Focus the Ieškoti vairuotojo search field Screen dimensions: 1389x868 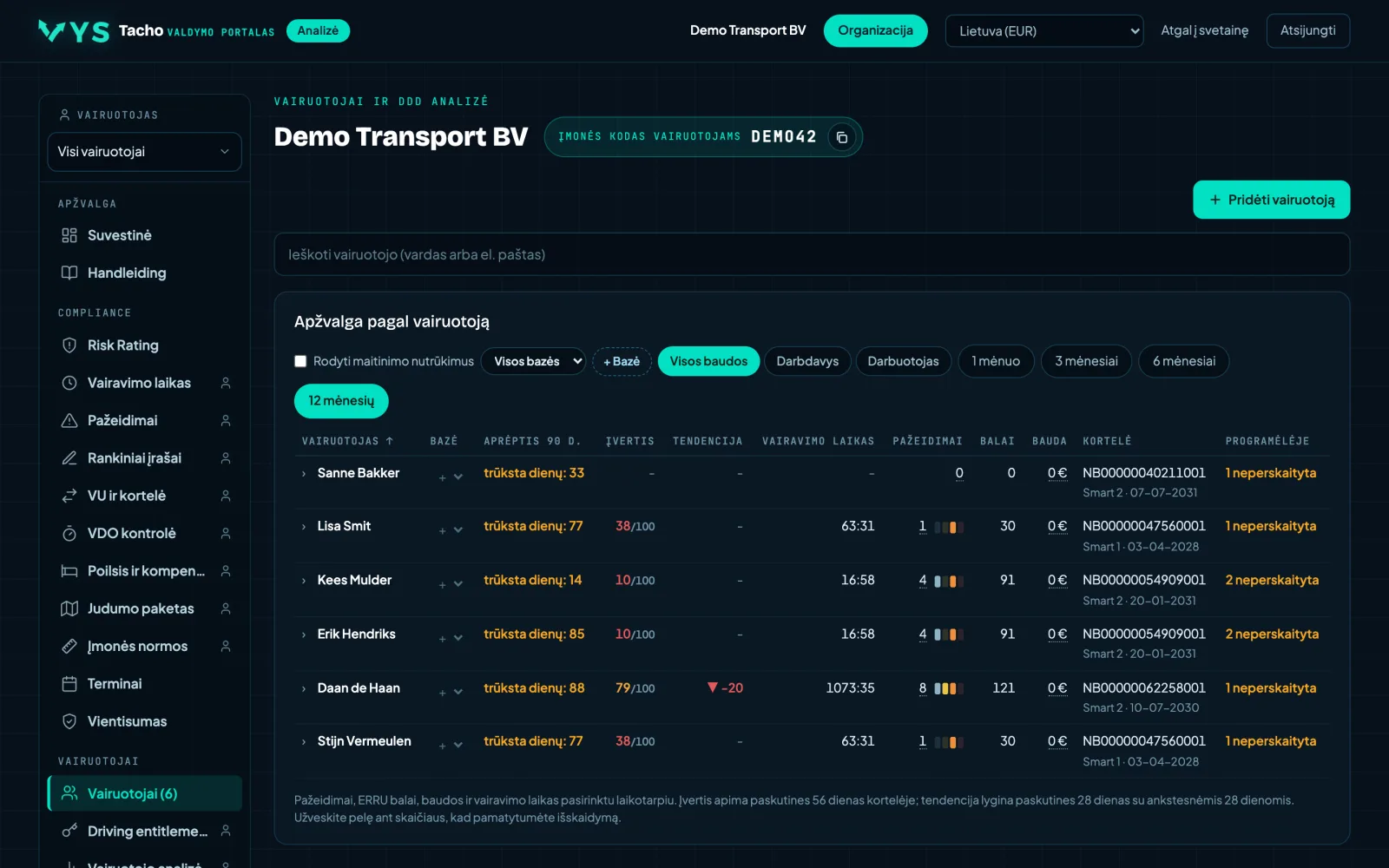click(812, 254)
